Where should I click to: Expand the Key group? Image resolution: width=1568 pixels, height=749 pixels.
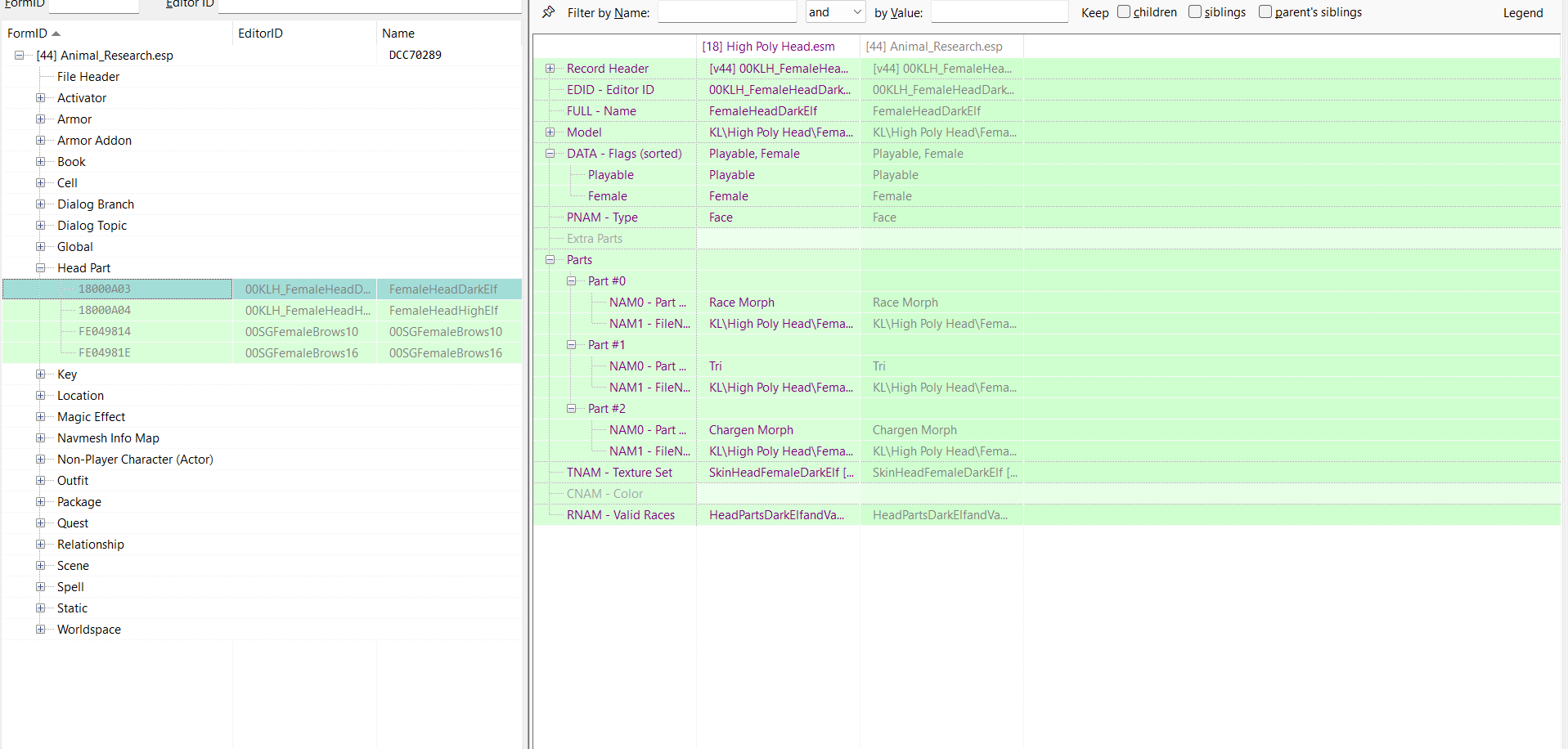click(40, 374)
